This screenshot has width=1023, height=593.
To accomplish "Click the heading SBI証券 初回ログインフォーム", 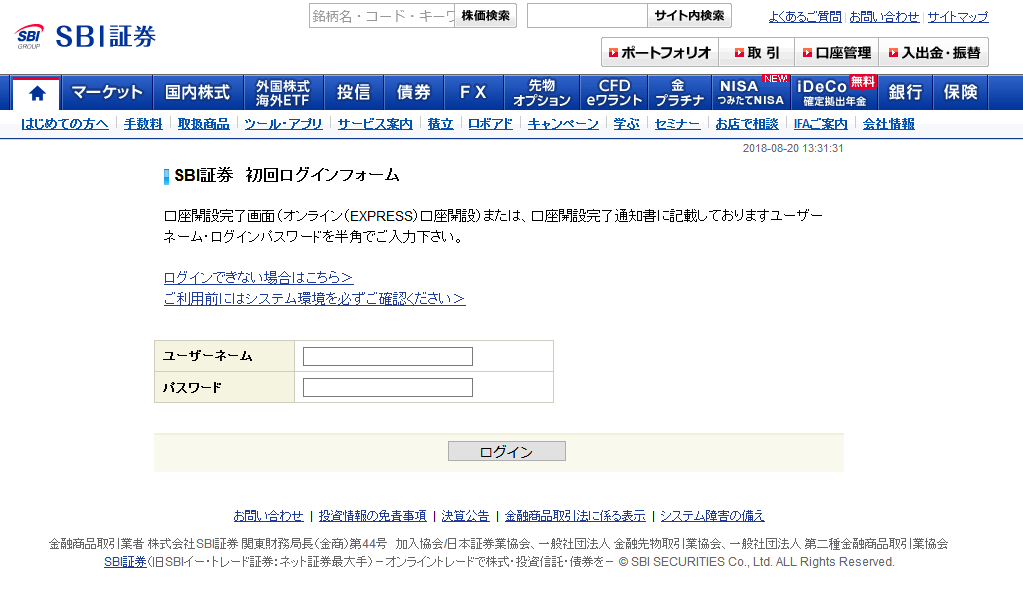I will pos(286,175).
